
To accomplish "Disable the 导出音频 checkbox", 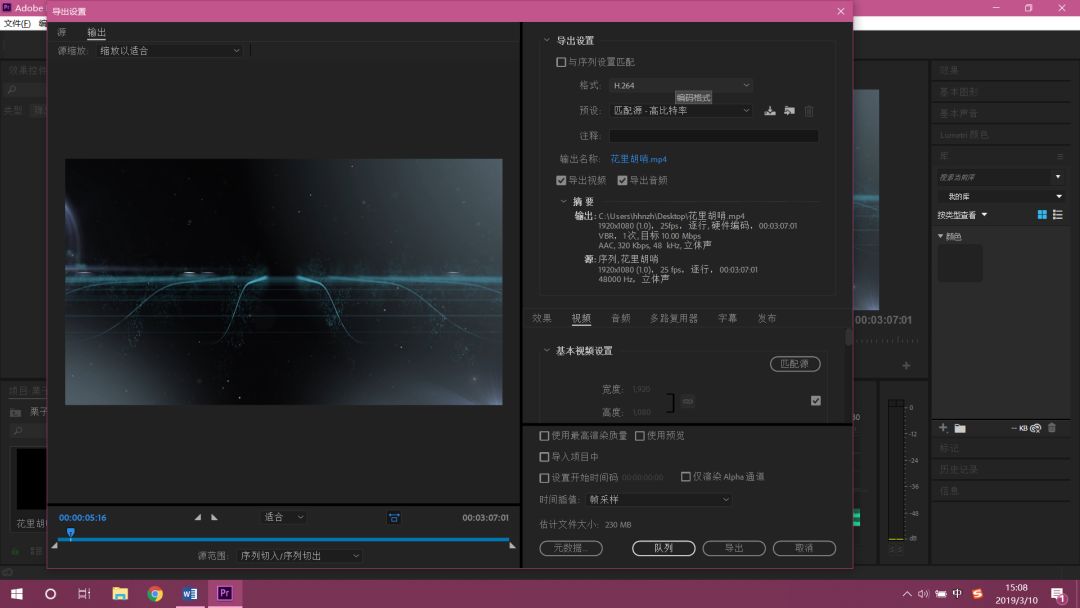I will 624,180.
